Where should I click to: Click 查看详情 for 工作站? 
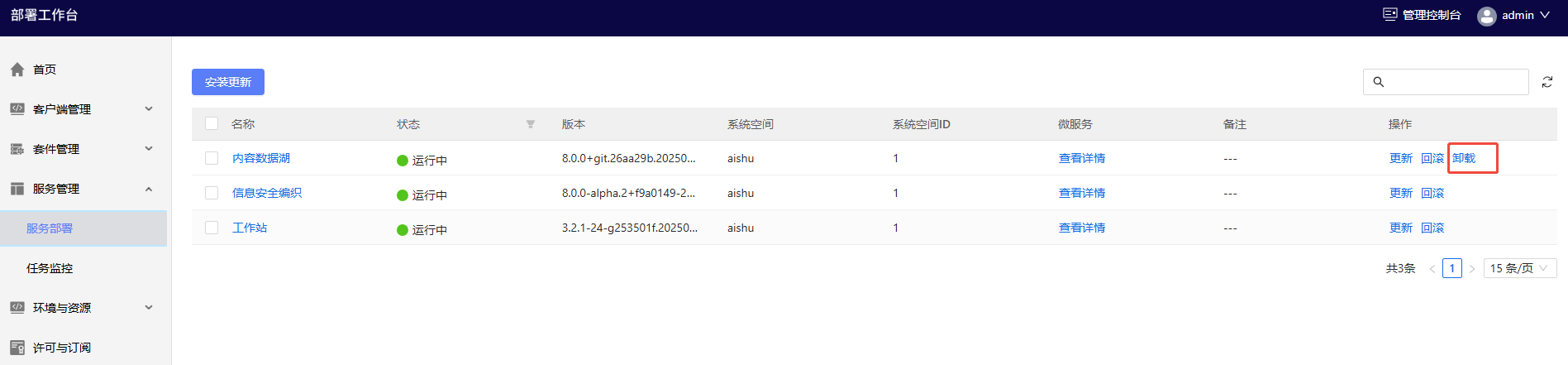(x=1082, y=228)
